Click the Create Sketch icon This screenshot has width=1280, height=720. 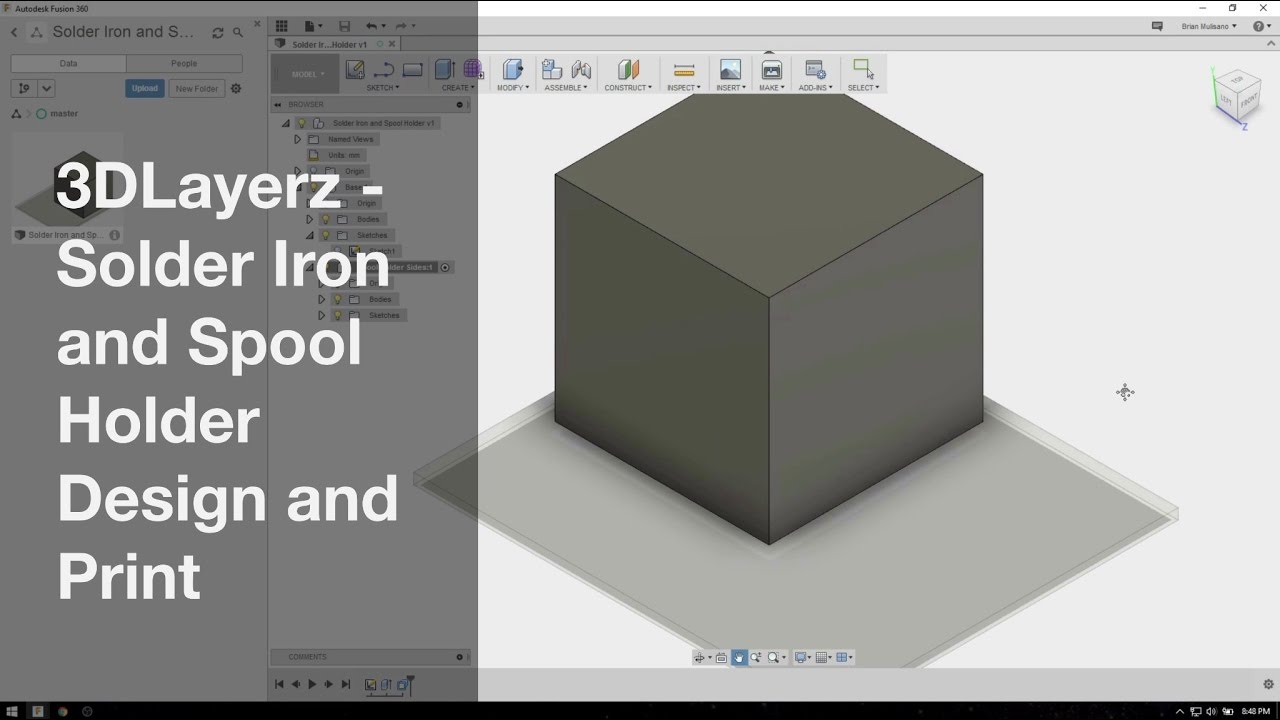355,69
